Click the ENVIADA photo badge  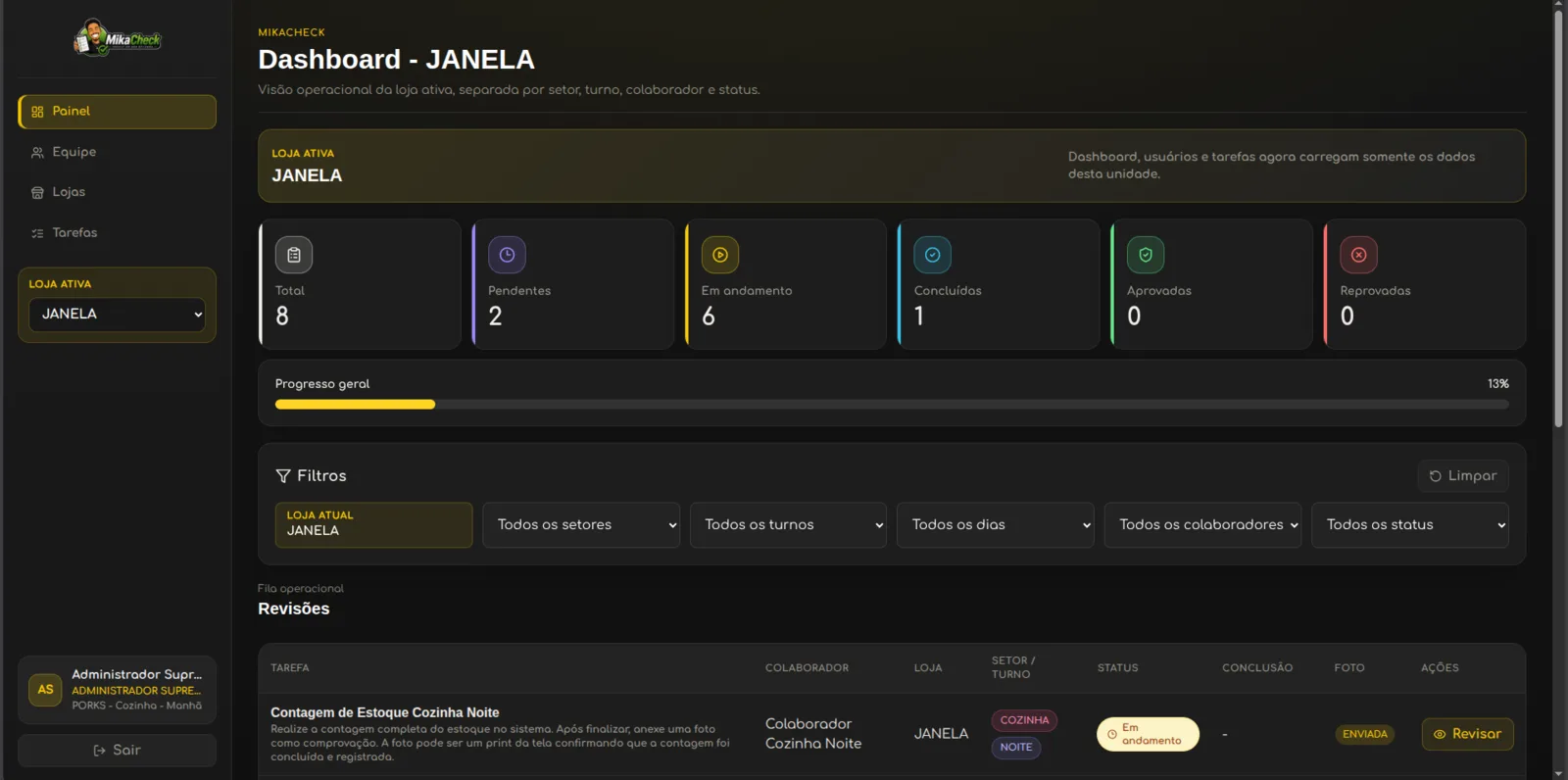point(1365,734)
